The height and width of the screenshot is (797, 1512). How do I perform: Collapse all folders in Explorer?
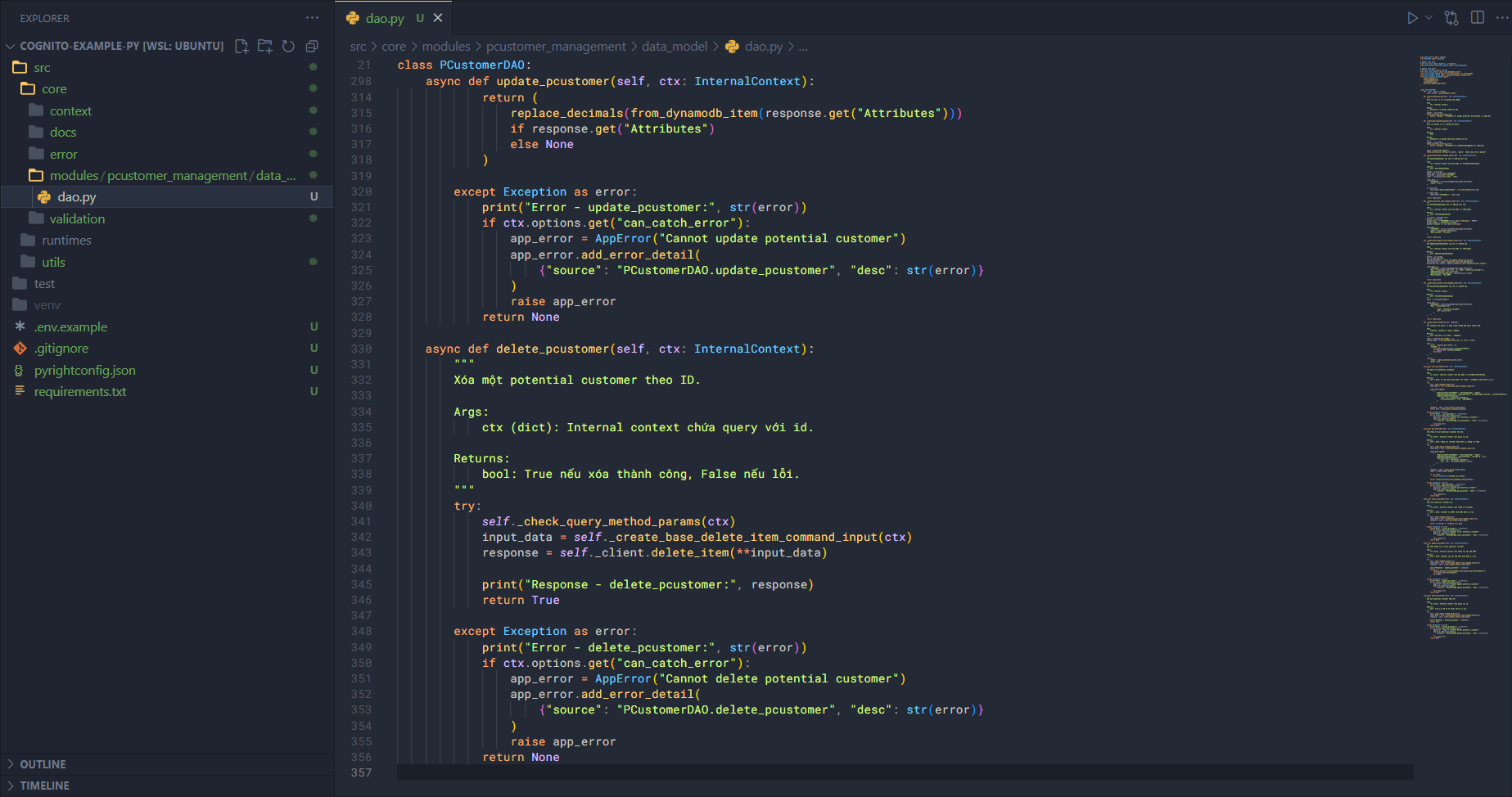pos(312,47)
